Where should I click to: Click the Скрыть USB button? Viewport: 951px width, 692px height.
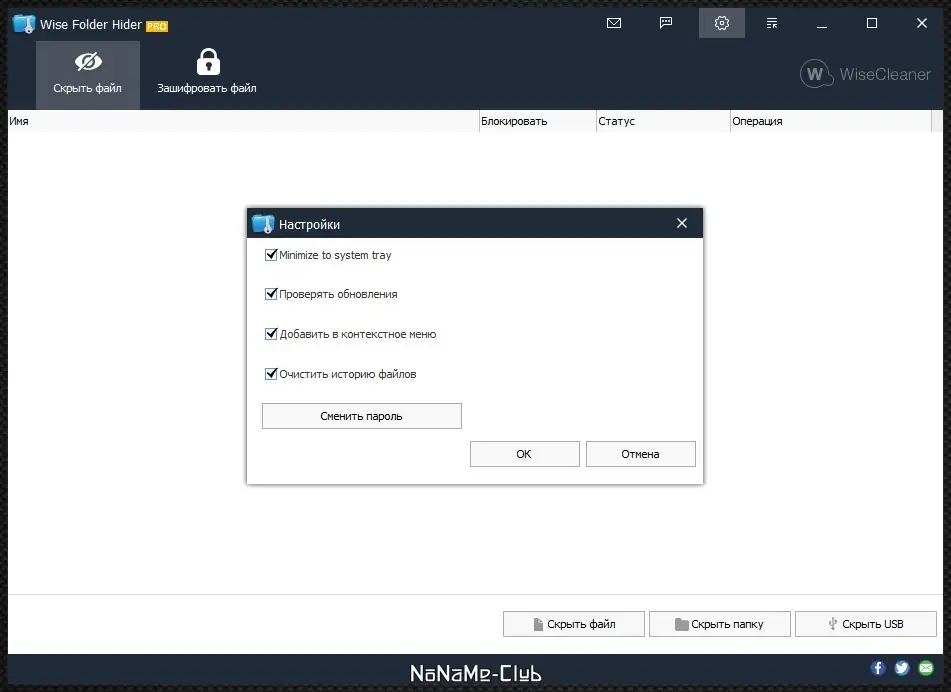point(866,624)
